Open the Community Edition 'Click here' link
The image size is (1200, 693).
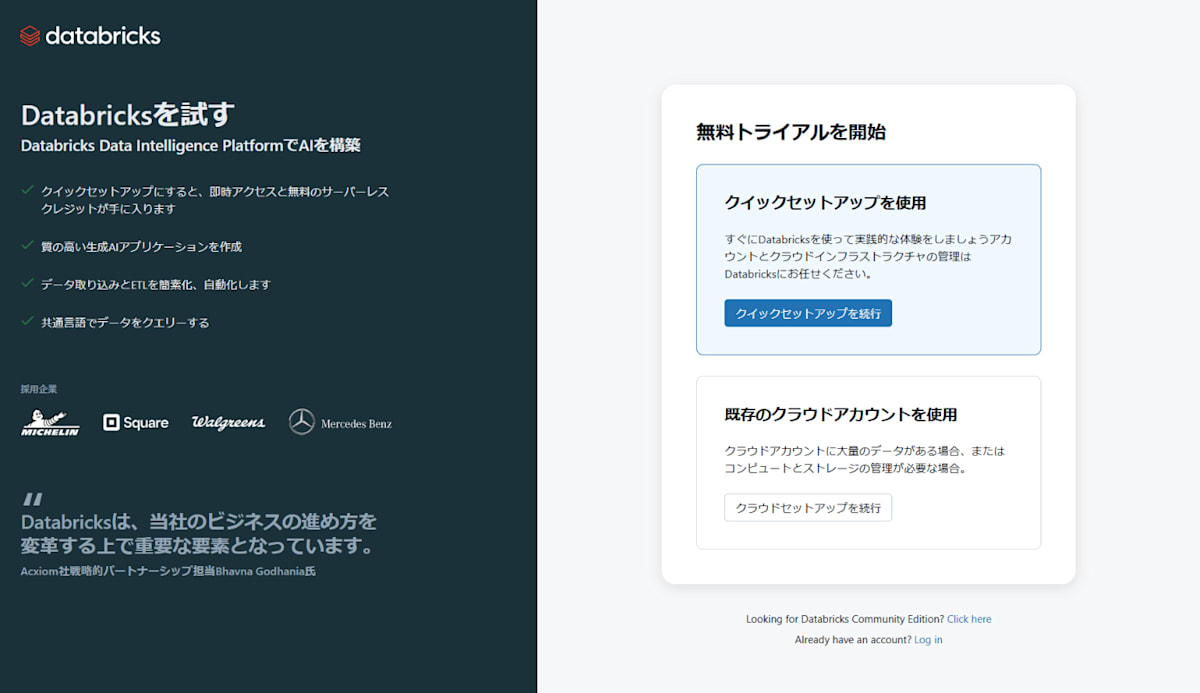pos(969,619)
